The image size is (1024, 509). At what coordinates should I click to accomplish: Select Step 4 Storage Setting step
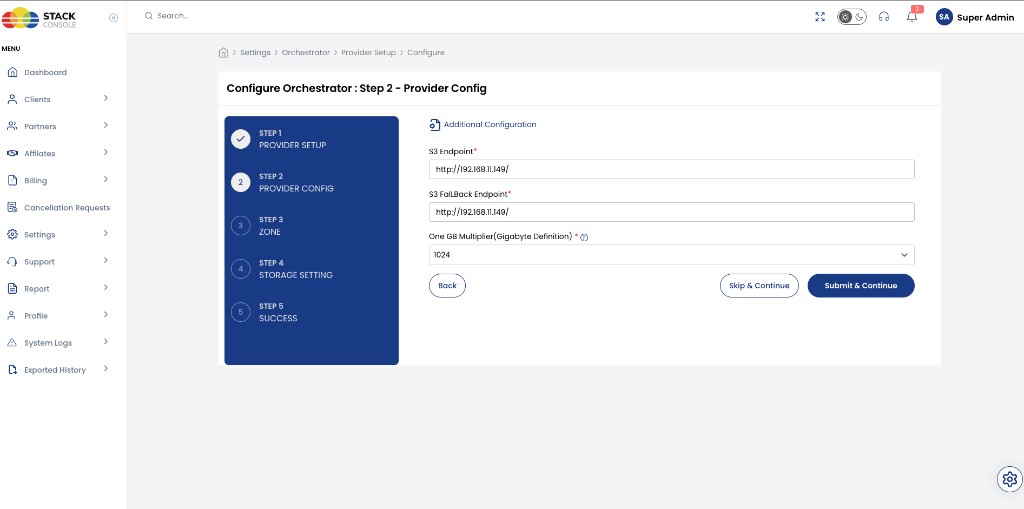coord(283,269)
